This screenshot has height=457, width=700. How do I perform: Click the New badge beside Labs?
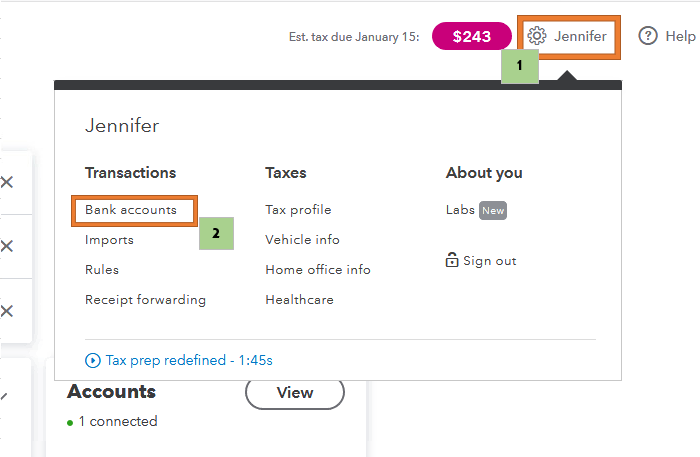(492, 211)
